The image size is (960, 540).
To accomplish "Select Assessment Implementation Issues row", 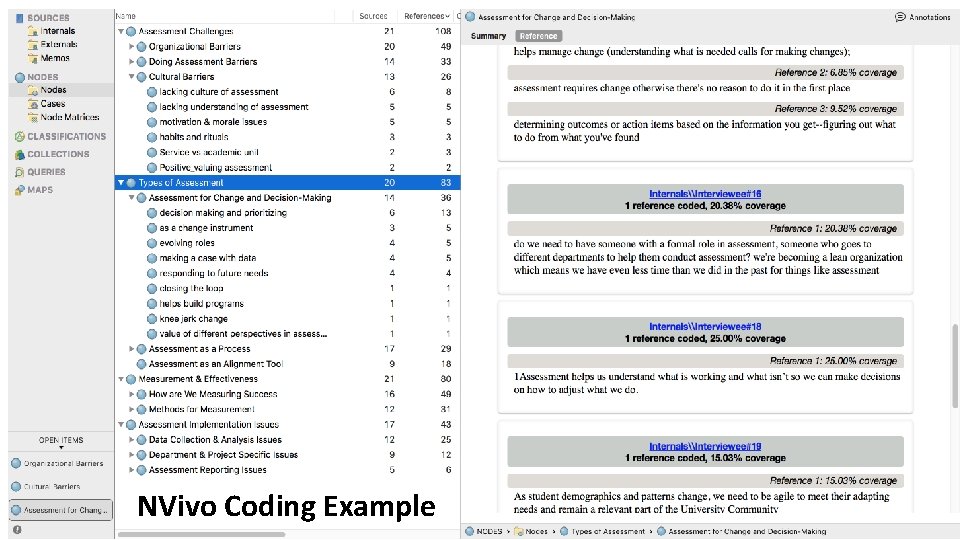I will point(287,425).
